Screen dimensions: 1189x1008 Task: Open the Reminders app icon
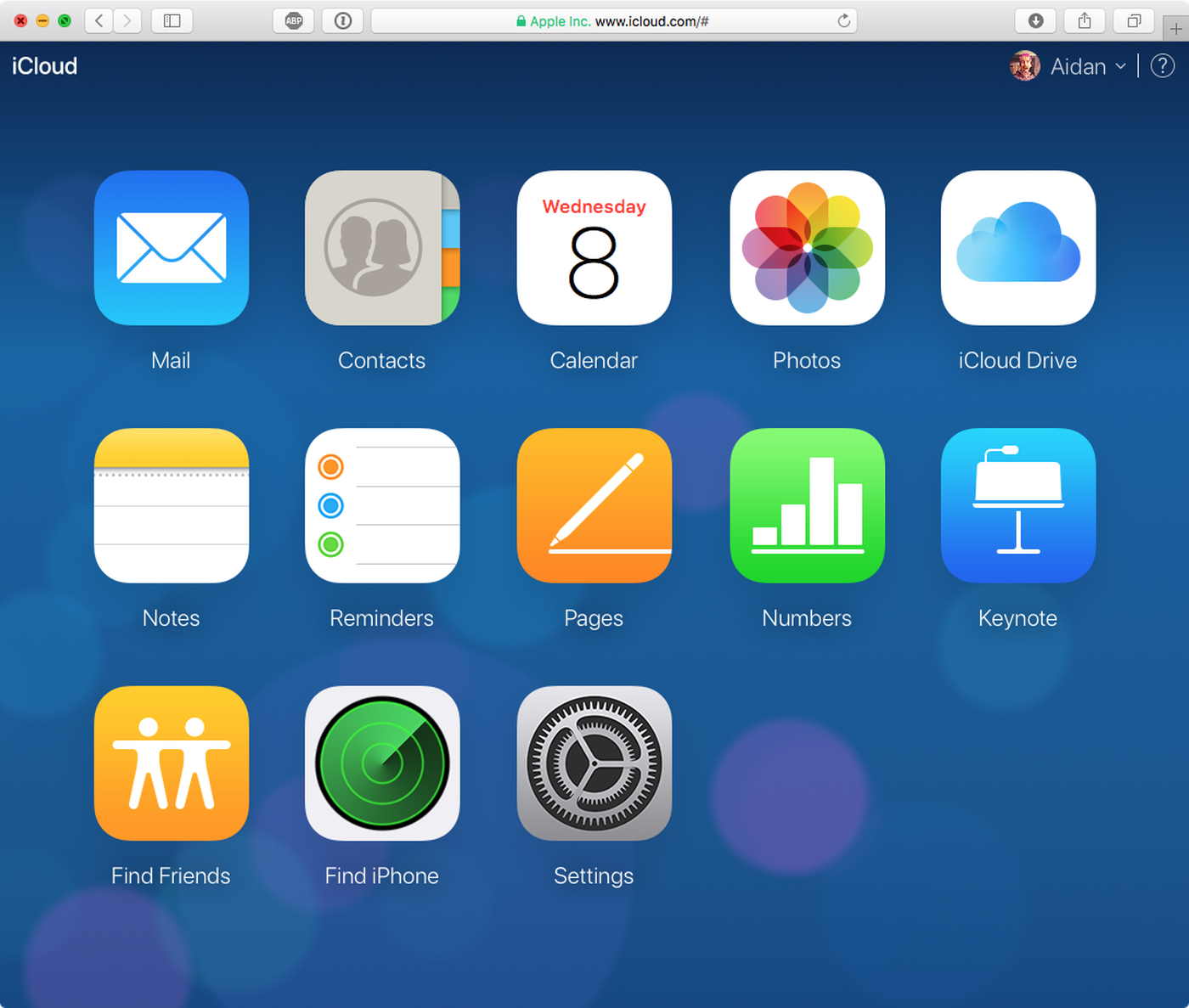pyautogui.click(x=382, y=505)
